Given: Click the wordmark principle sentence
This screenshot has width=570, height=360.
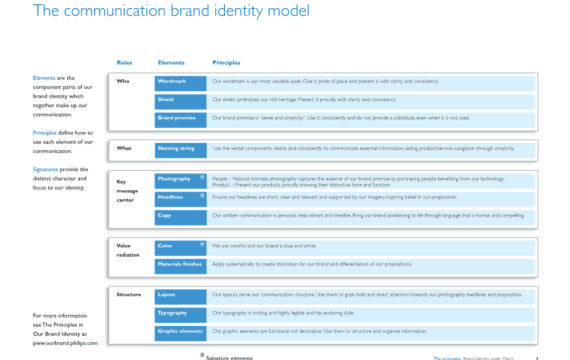Looking at the screenshot, I should (325, 81).
